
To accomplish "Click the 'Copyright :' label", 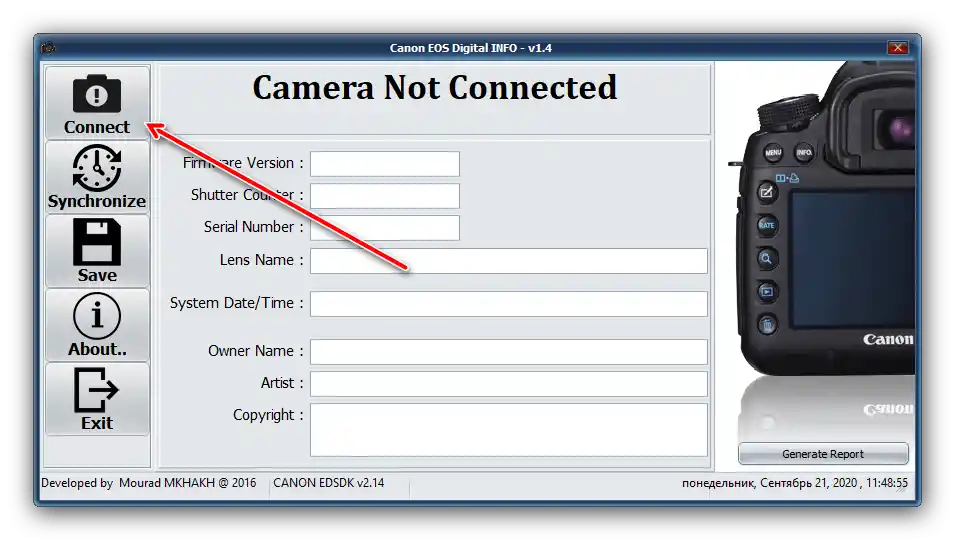I will 268,415.
